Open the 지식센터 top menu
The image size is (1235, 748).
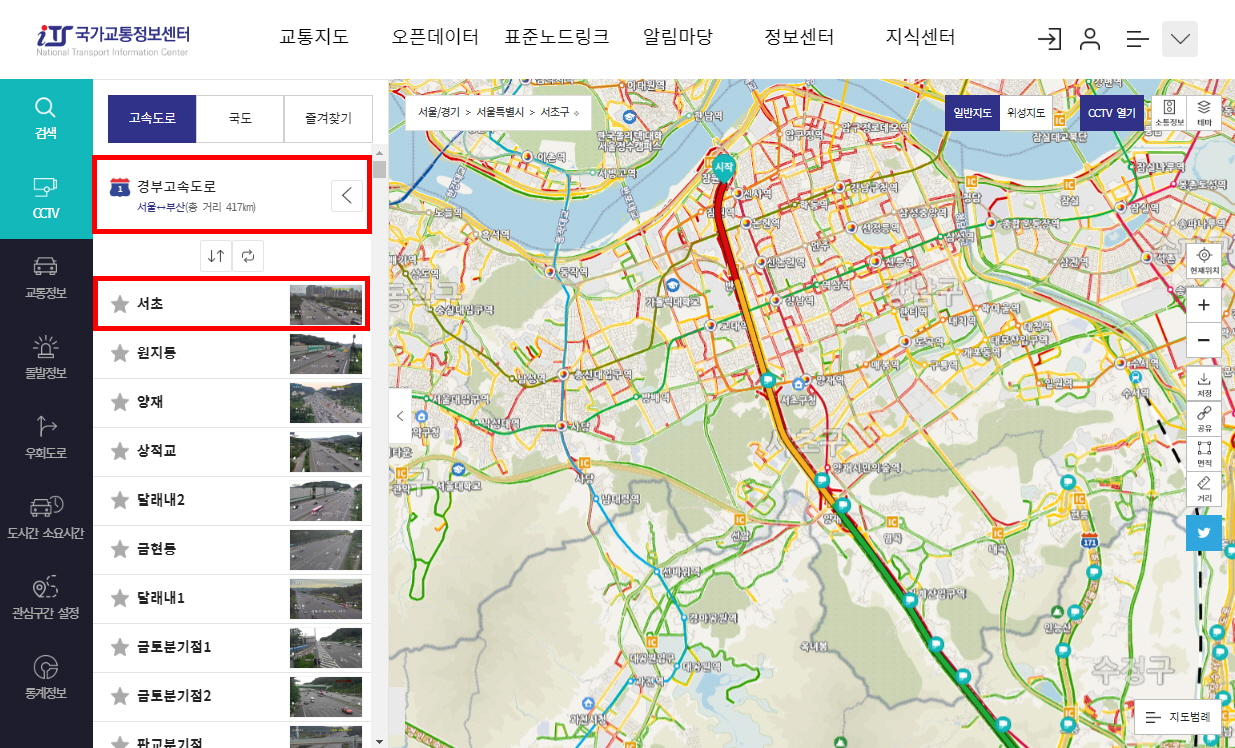pyautogui.click(x=921, y=38)
